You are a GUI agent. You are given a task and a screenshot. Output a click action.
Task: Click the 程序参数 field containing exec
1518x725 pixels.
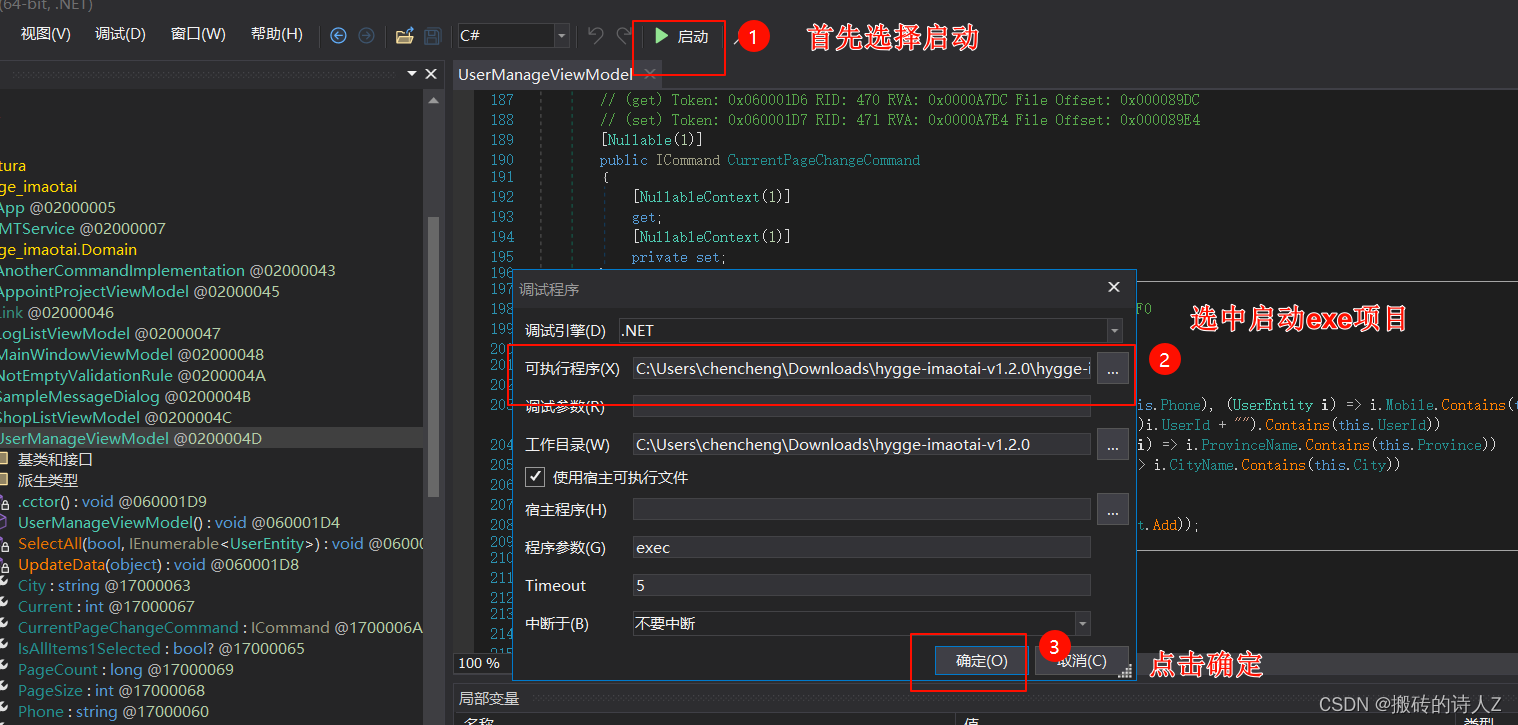[862, 548]
